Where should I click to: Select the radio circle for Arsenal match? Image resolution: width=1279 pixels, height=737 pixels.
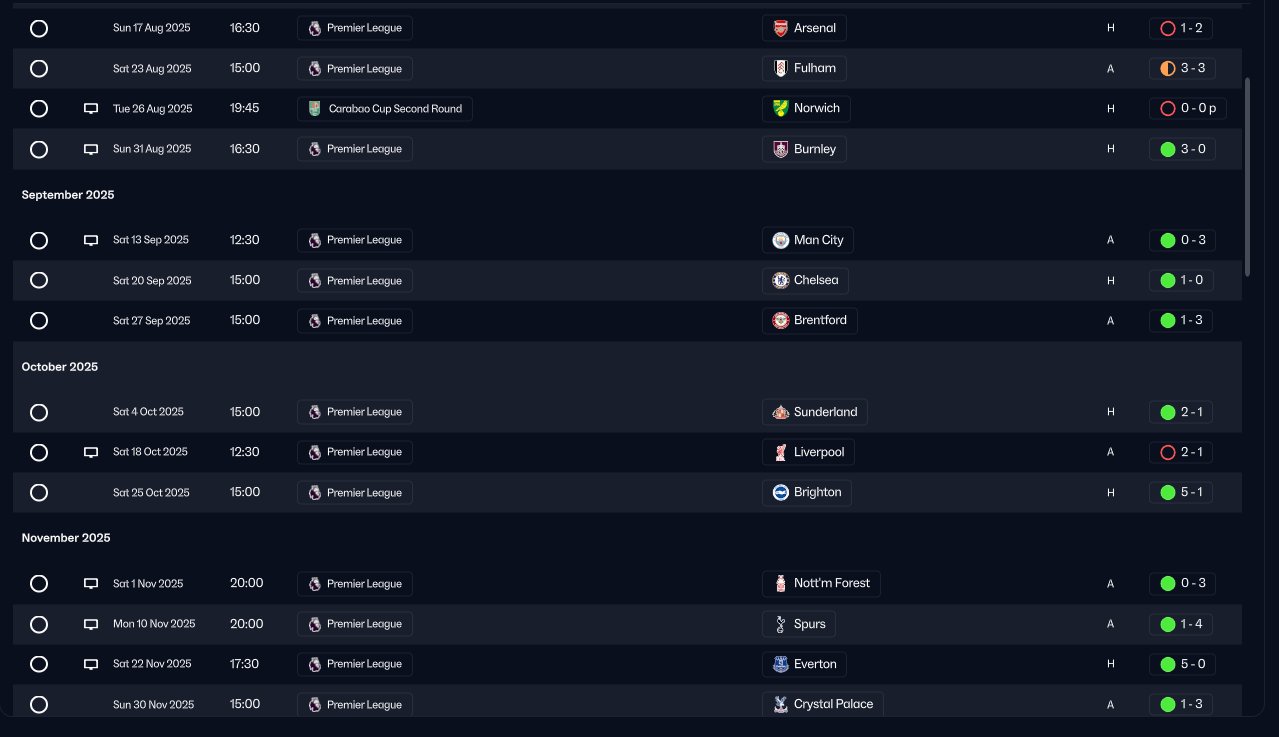[x=39, y=28]
